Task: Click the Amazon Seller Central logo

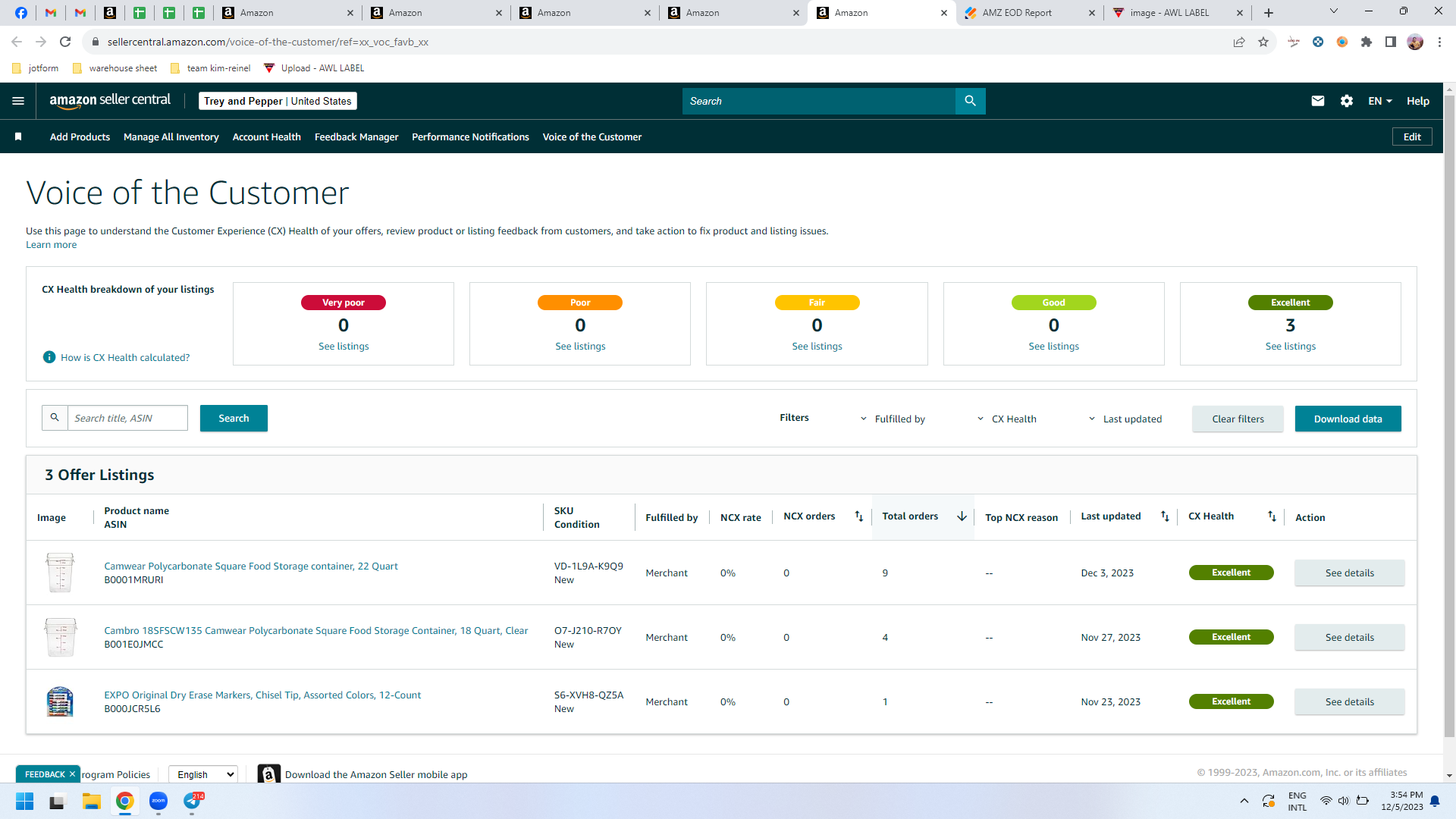Action: pos(110,101)
